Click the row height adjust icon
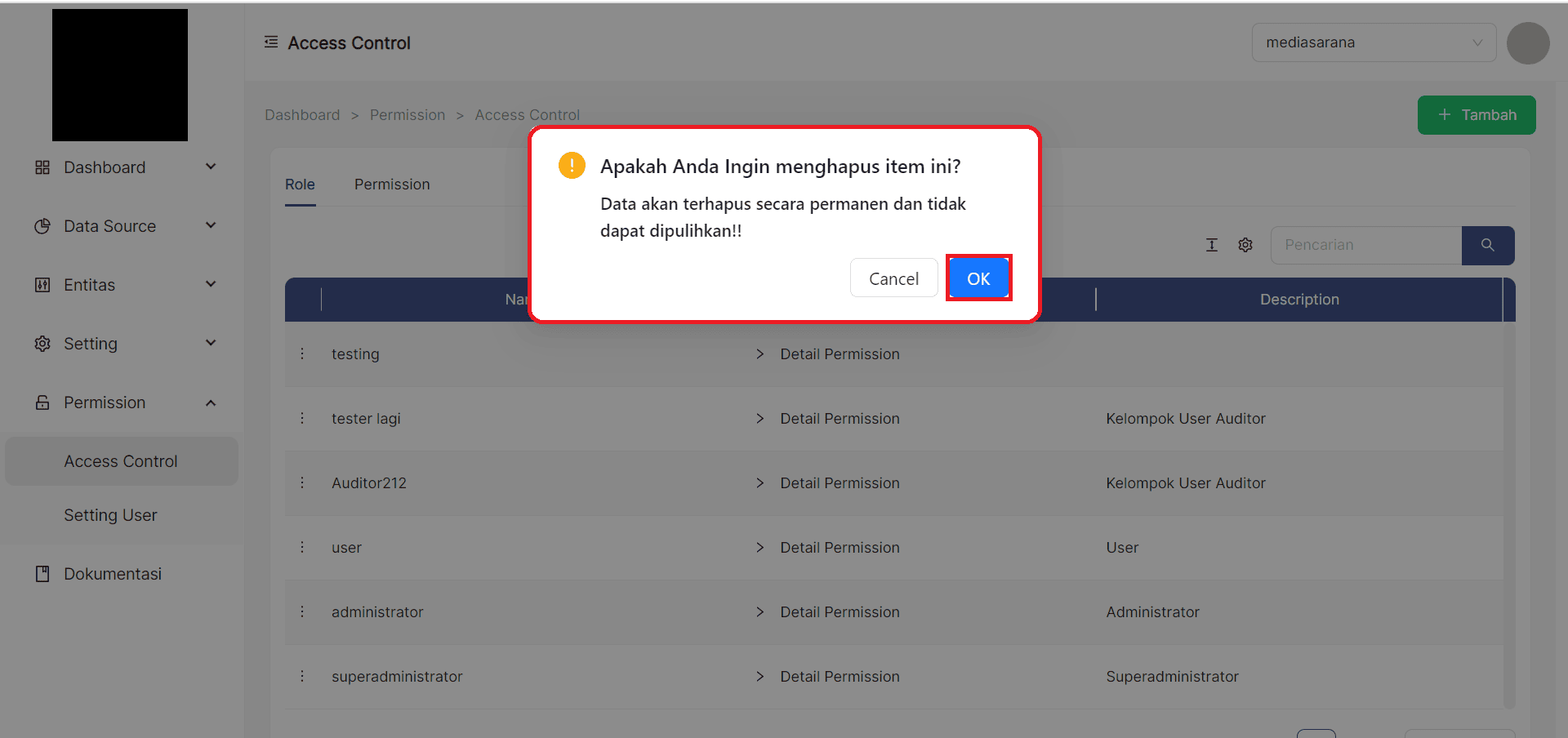The image size is (1568, 738). [1212, 245]
